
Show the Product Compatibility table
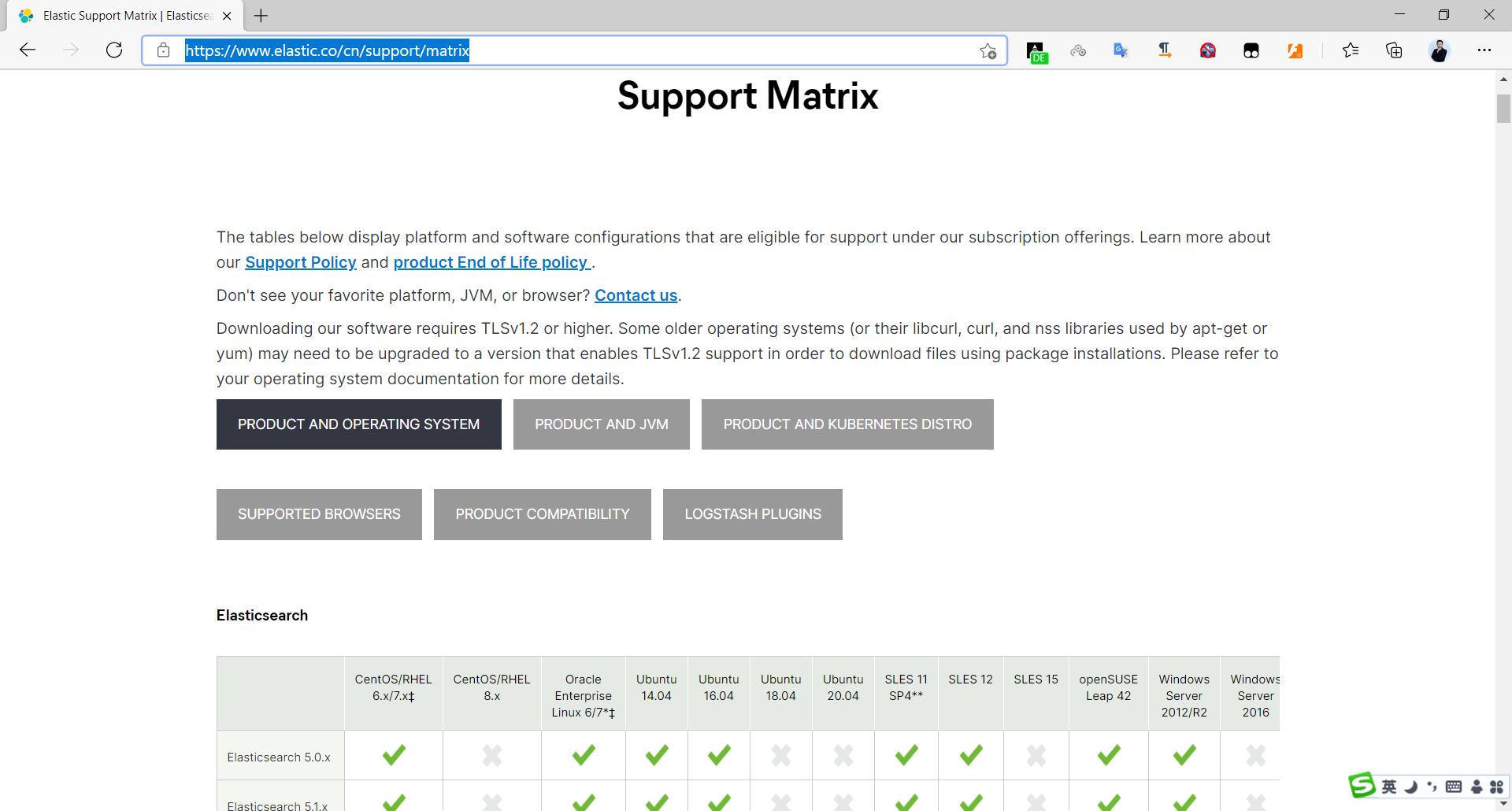(x=543, y=514)
